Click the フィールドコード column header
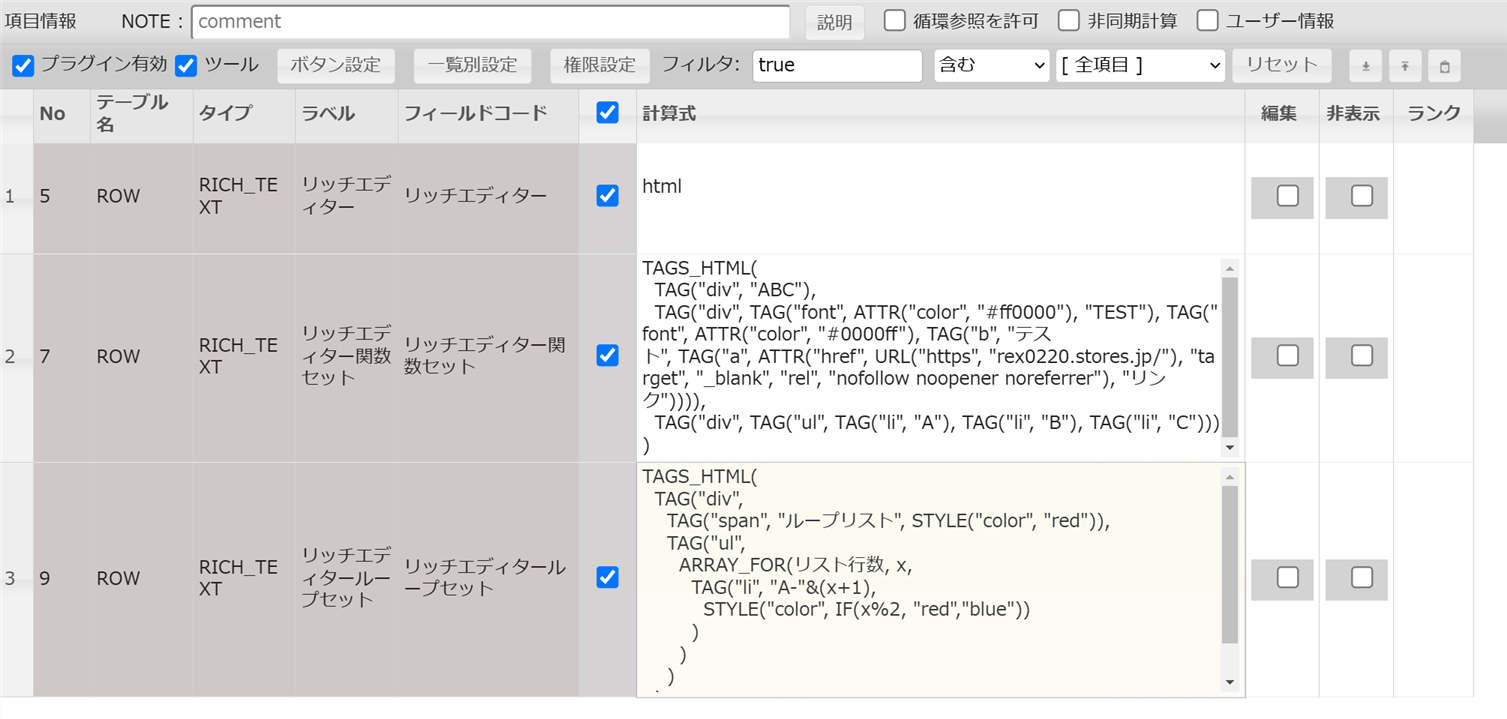 pyautogui.click(x=488, y=114)
